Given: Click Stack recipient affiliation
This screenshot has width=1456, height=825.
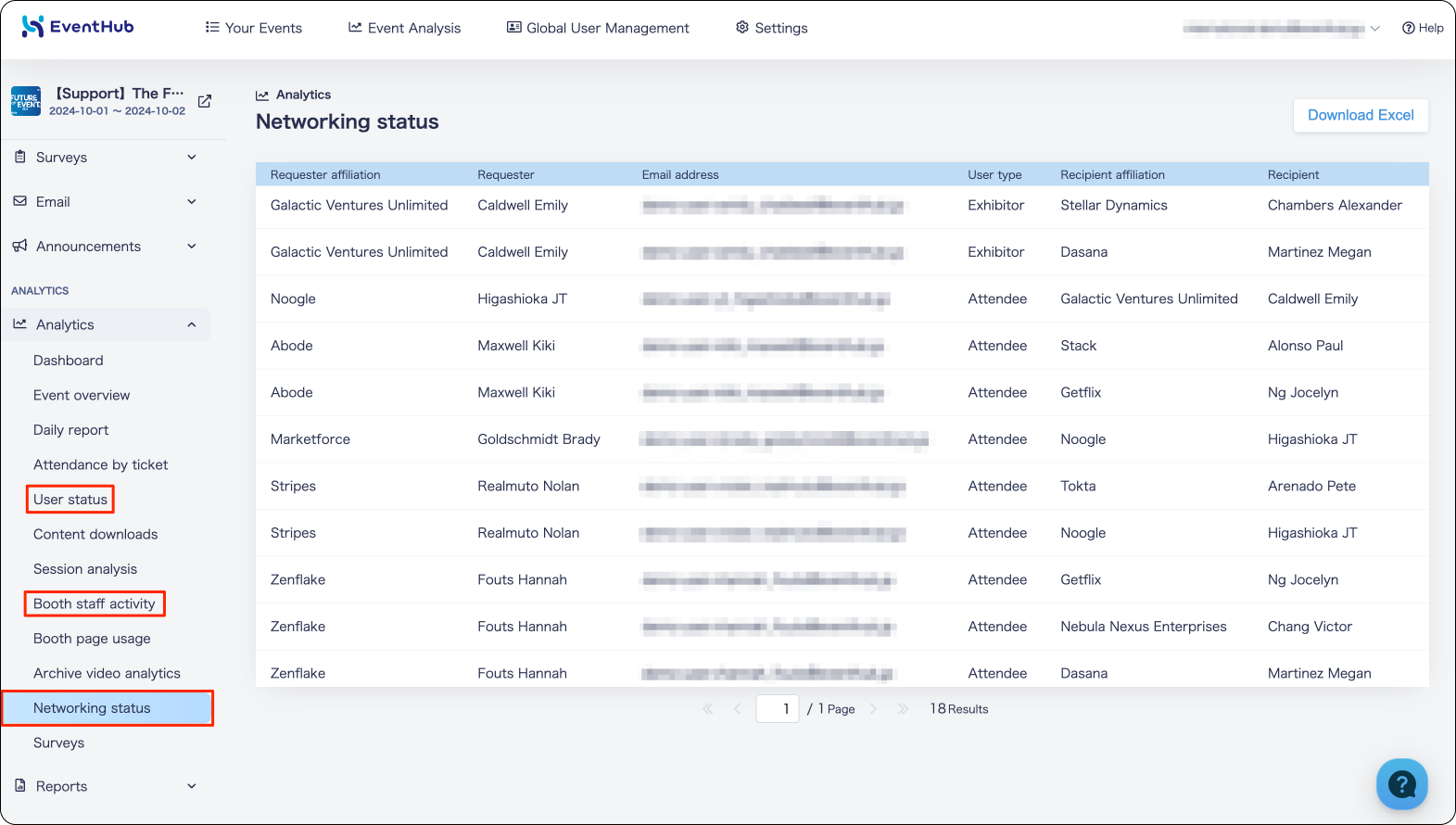Looking at the screenshot, I should (1078, 346).
